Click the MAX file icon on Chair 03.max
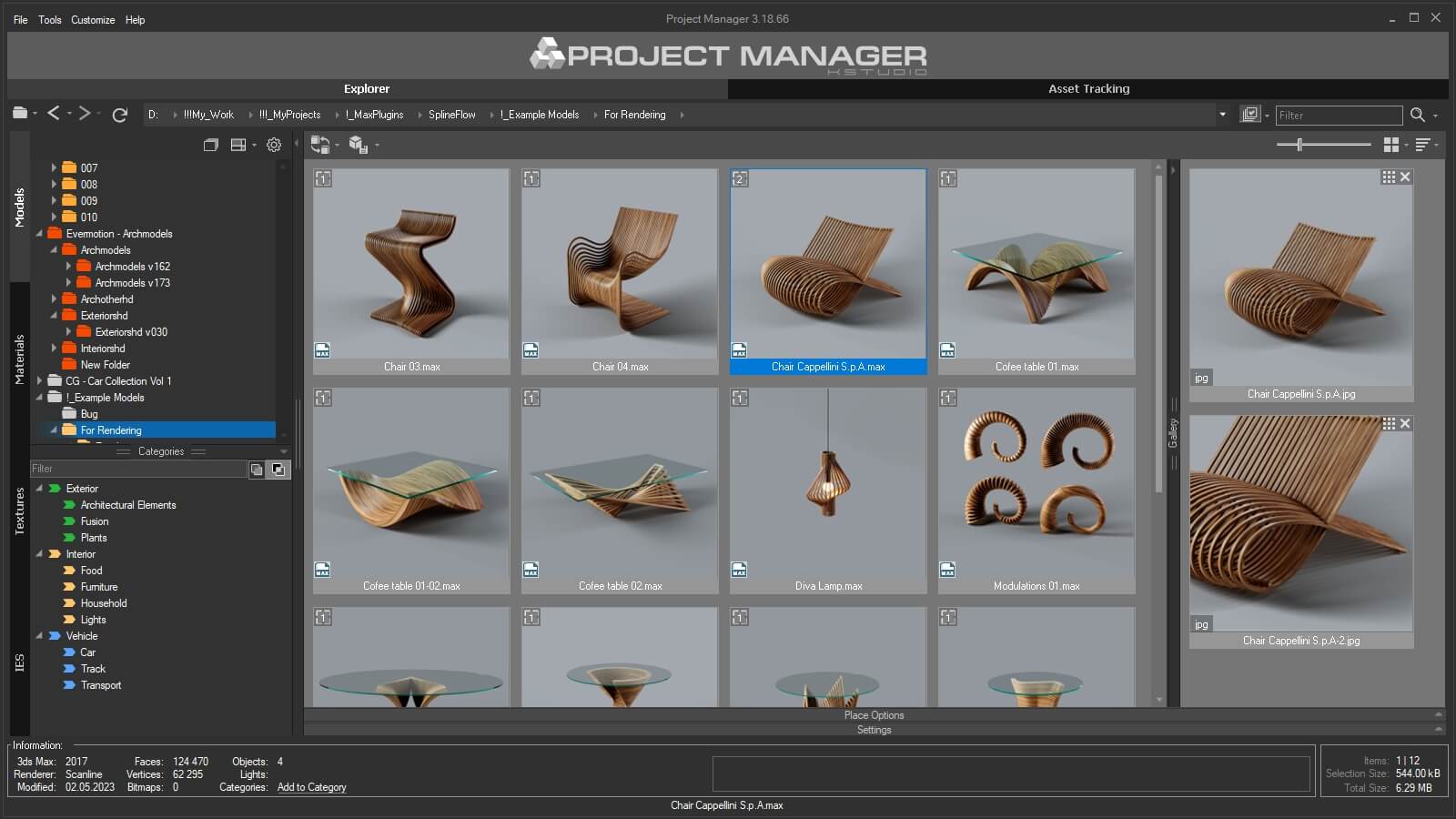 pos(322,350)
